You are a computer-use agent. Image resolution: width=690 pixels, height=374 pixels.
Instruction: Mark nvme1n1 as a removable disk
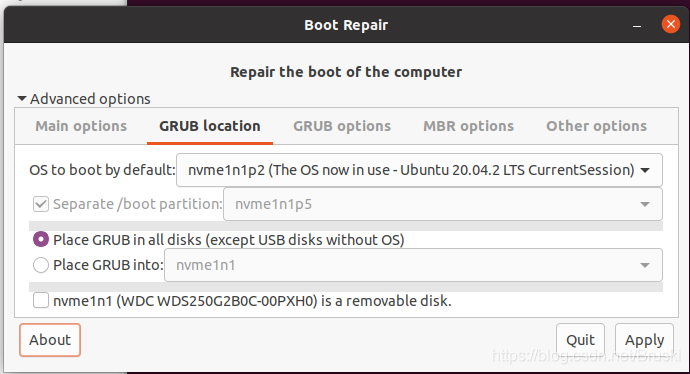click(41, 301)
